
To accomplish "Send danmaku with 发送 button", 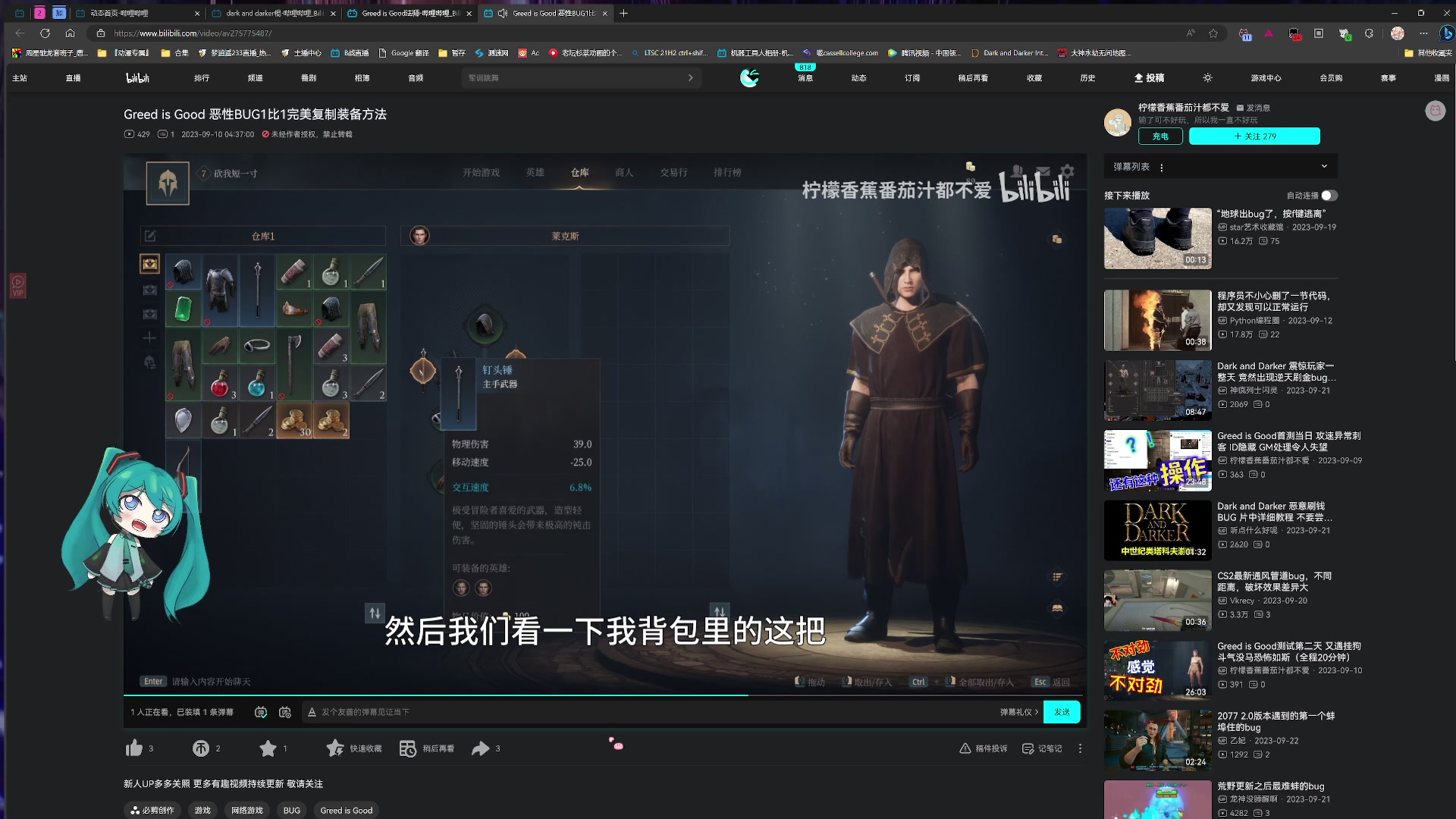I will pos(1062,712).
